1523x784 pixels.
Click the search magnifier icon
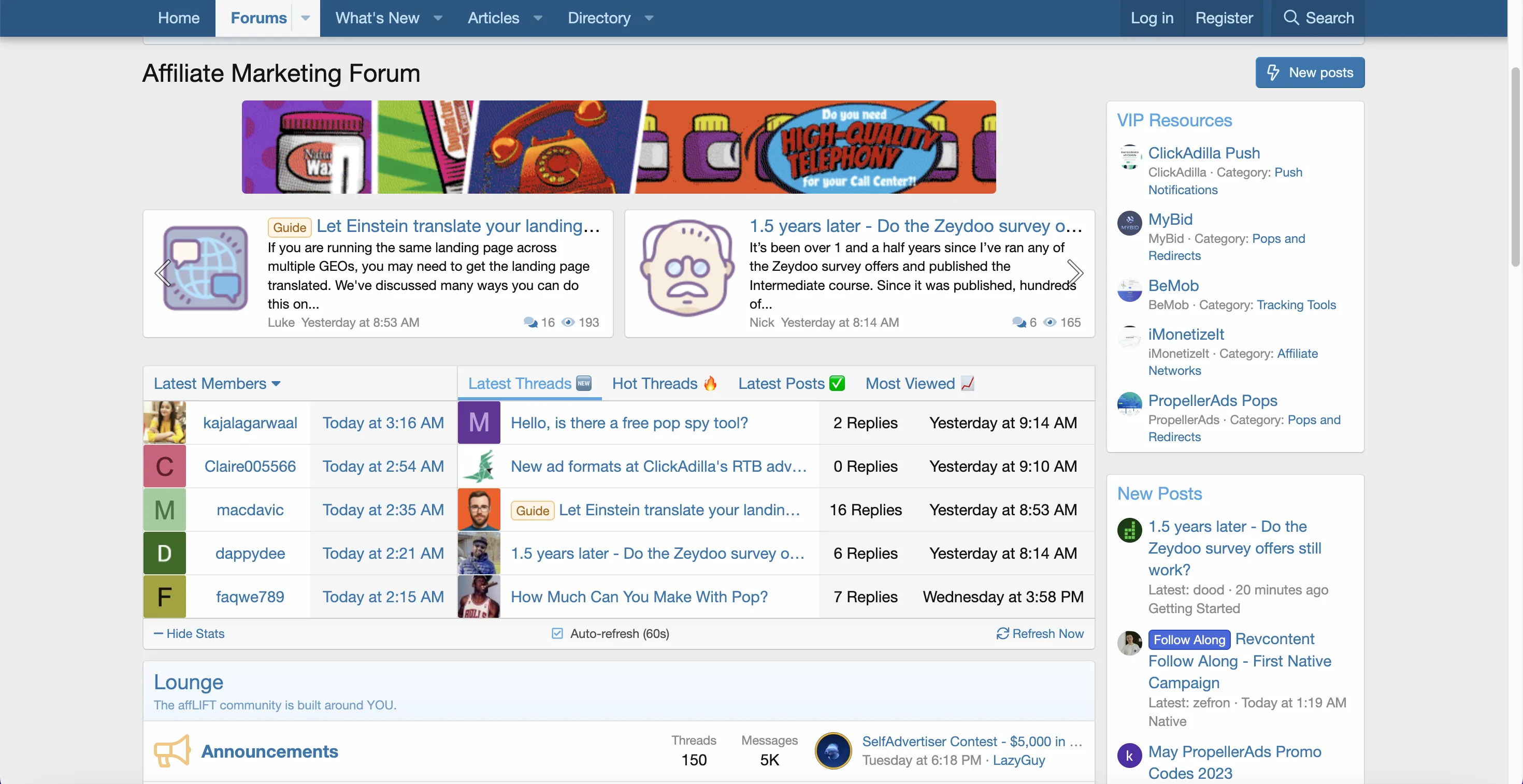point(1290,18)
